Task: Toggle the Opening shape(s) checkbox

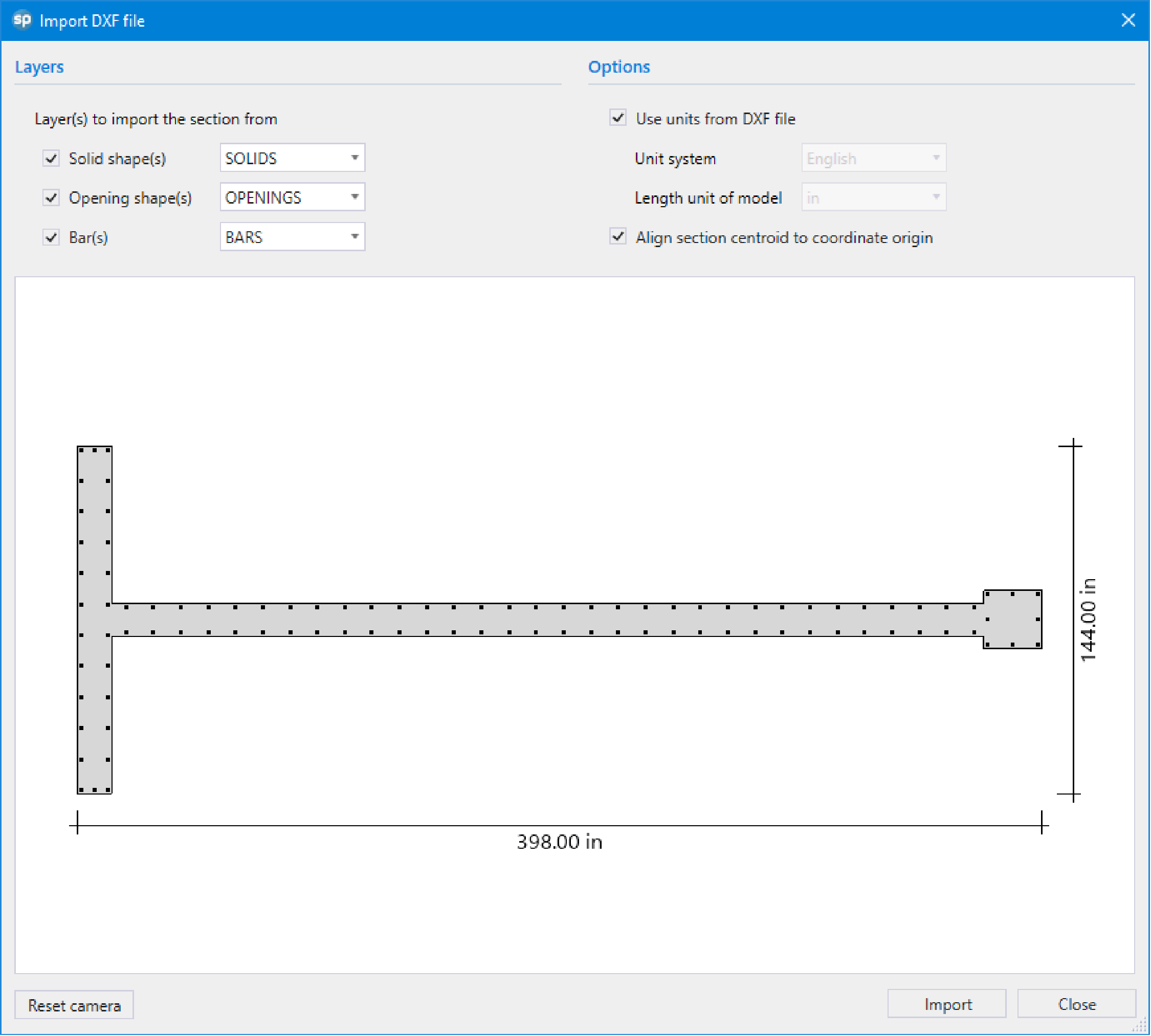Action: click(51, 197)
